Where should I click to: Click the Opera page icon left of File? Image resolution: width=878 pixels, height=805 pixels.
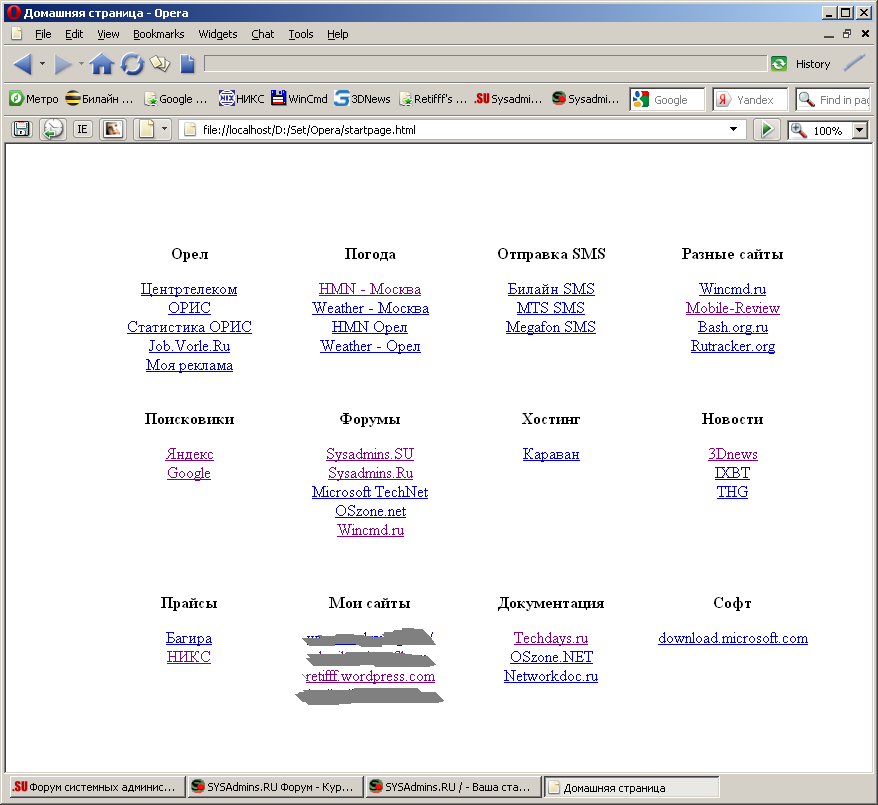tap(17, 34)
